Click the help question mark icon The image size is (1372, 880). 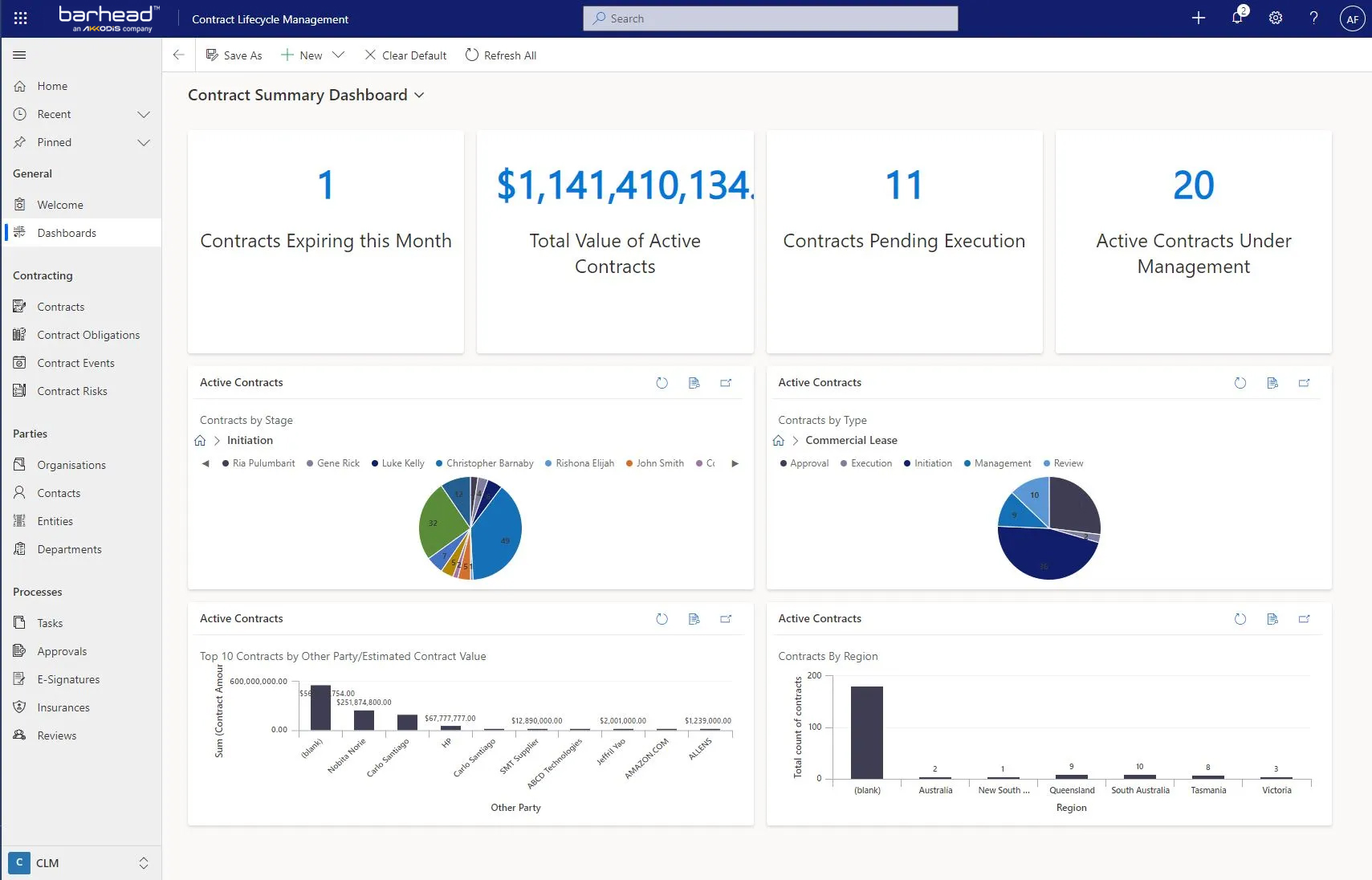click(x=1313, y=18)
